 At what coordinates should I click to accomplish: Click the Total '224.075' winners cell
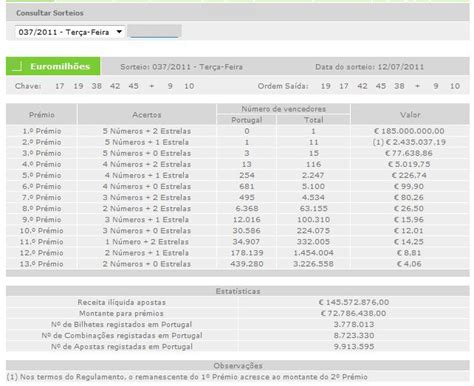pyautogui.click(x=314, y=230)
